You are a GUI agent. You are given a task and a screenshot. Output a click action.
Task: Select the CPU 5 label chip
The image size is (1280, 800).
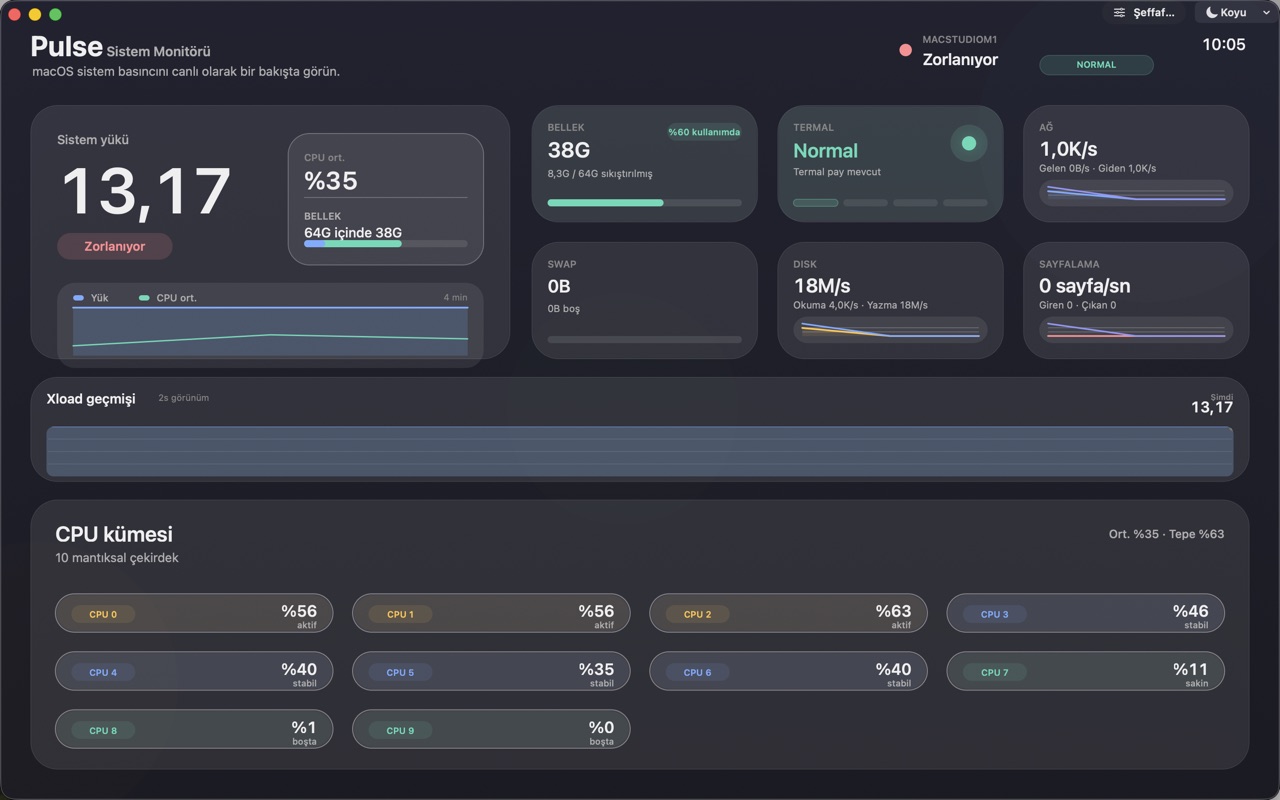click(400, 672)
